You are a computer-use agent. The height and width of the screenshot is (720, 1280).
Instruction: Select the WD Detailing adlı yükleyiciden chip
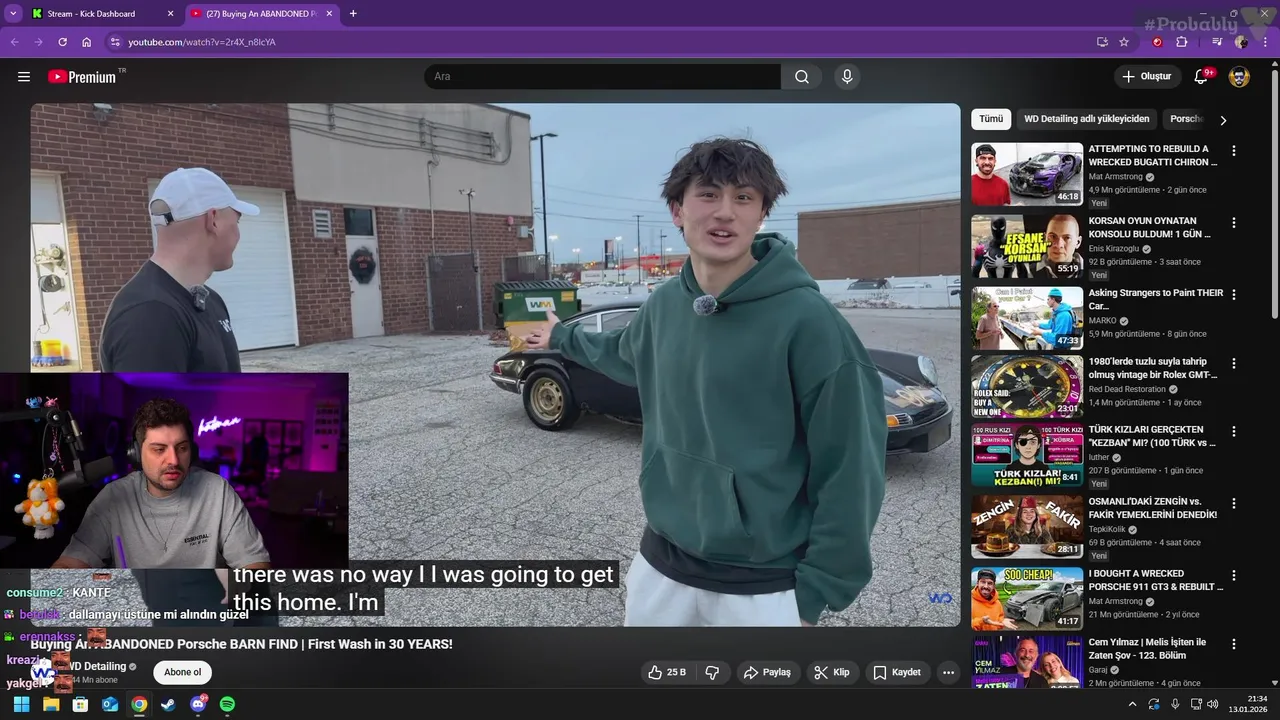pyautogui.click(x=1087, y=119)
